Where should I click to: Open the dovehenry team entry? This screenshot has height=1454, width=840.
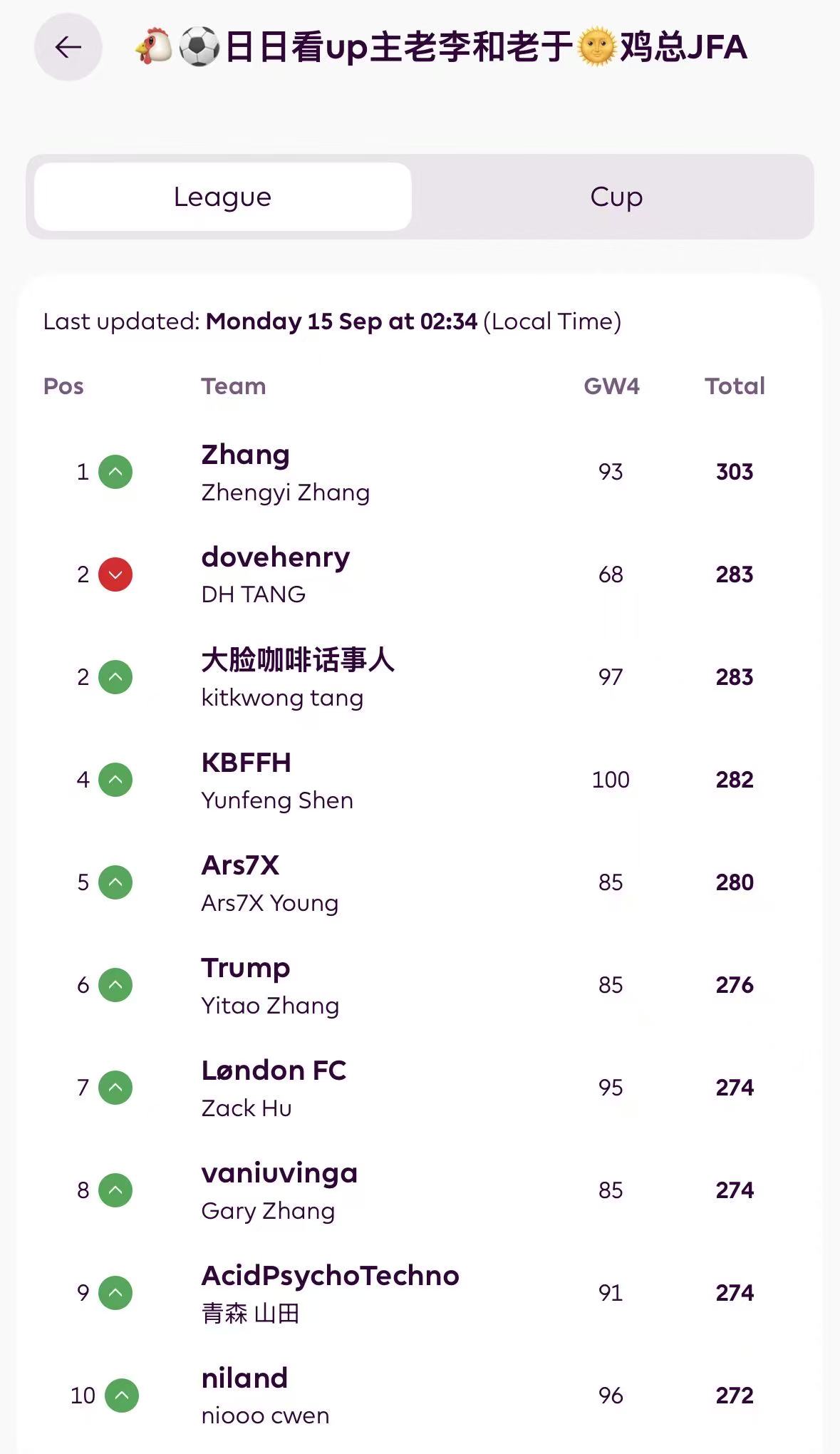276,557
